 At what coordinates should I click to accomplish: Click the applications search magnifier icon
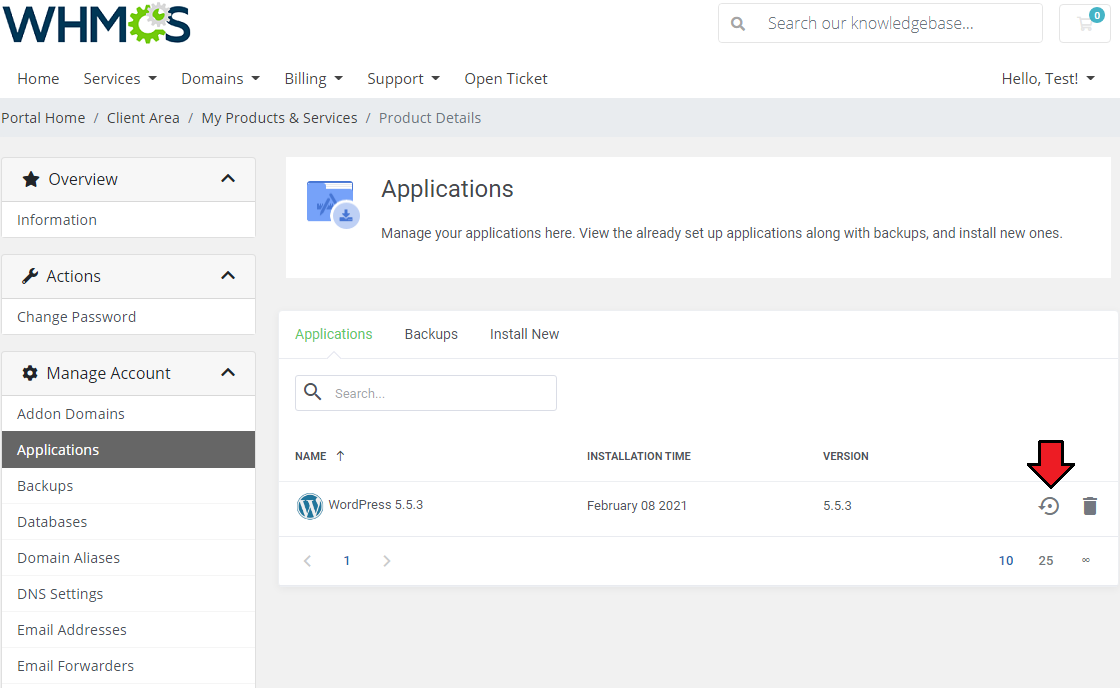[x=312, y=392]
